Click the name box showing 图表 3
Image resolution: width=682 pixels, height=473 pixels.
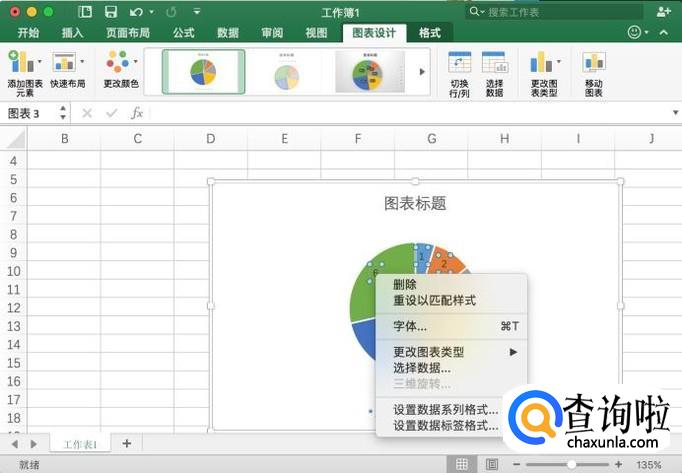[x=30, y=114]
